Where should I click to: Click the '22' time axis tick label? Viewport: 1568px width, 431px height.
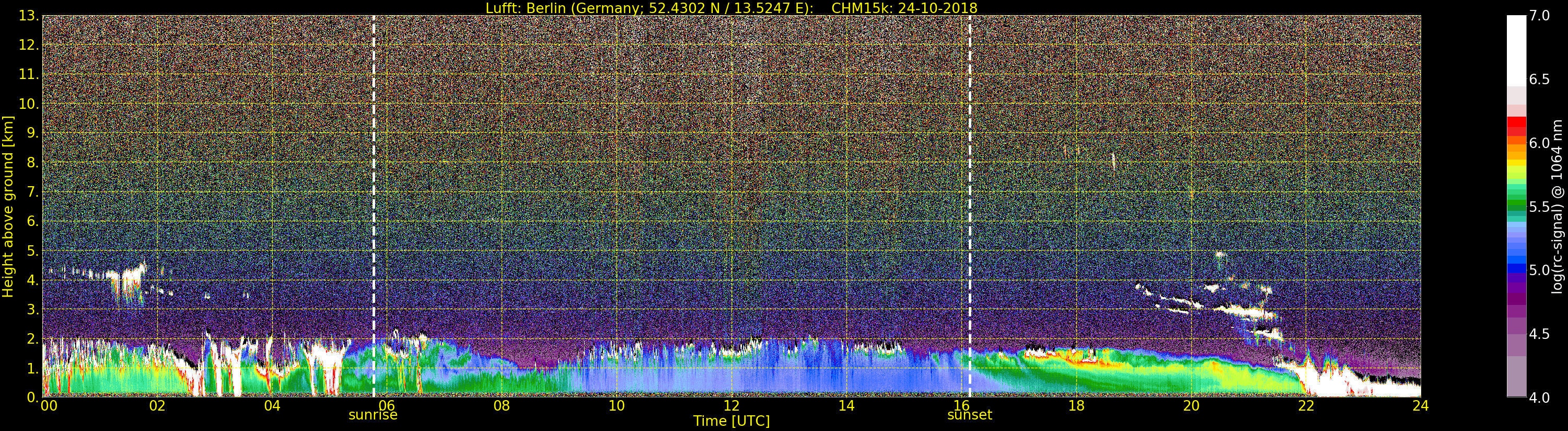coord(1306,405)
